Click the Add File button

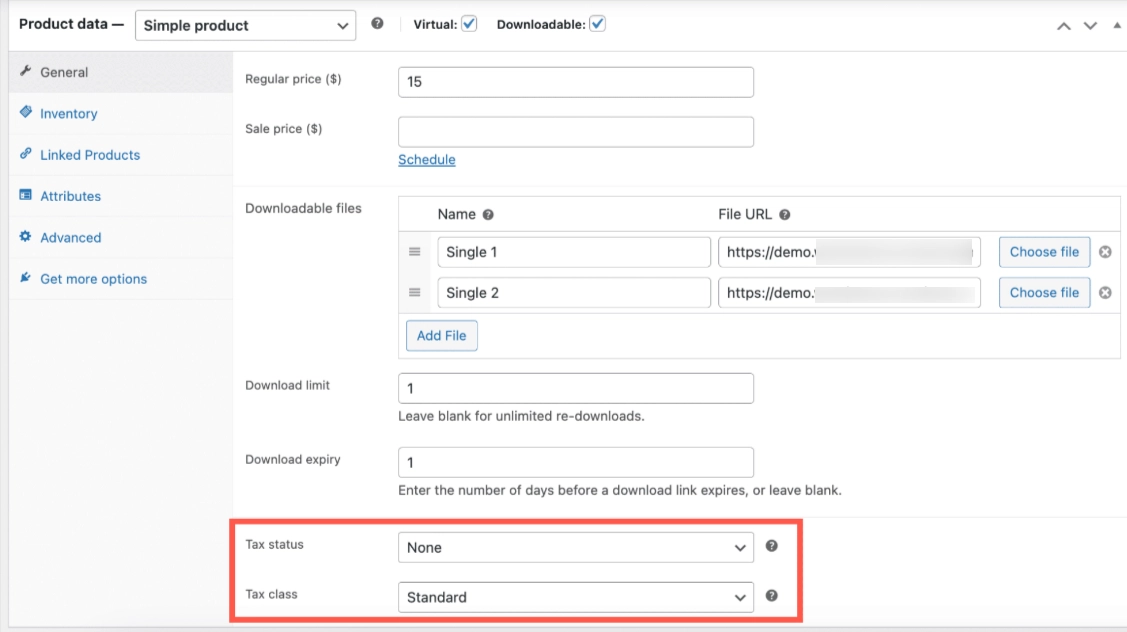(441, 336)
